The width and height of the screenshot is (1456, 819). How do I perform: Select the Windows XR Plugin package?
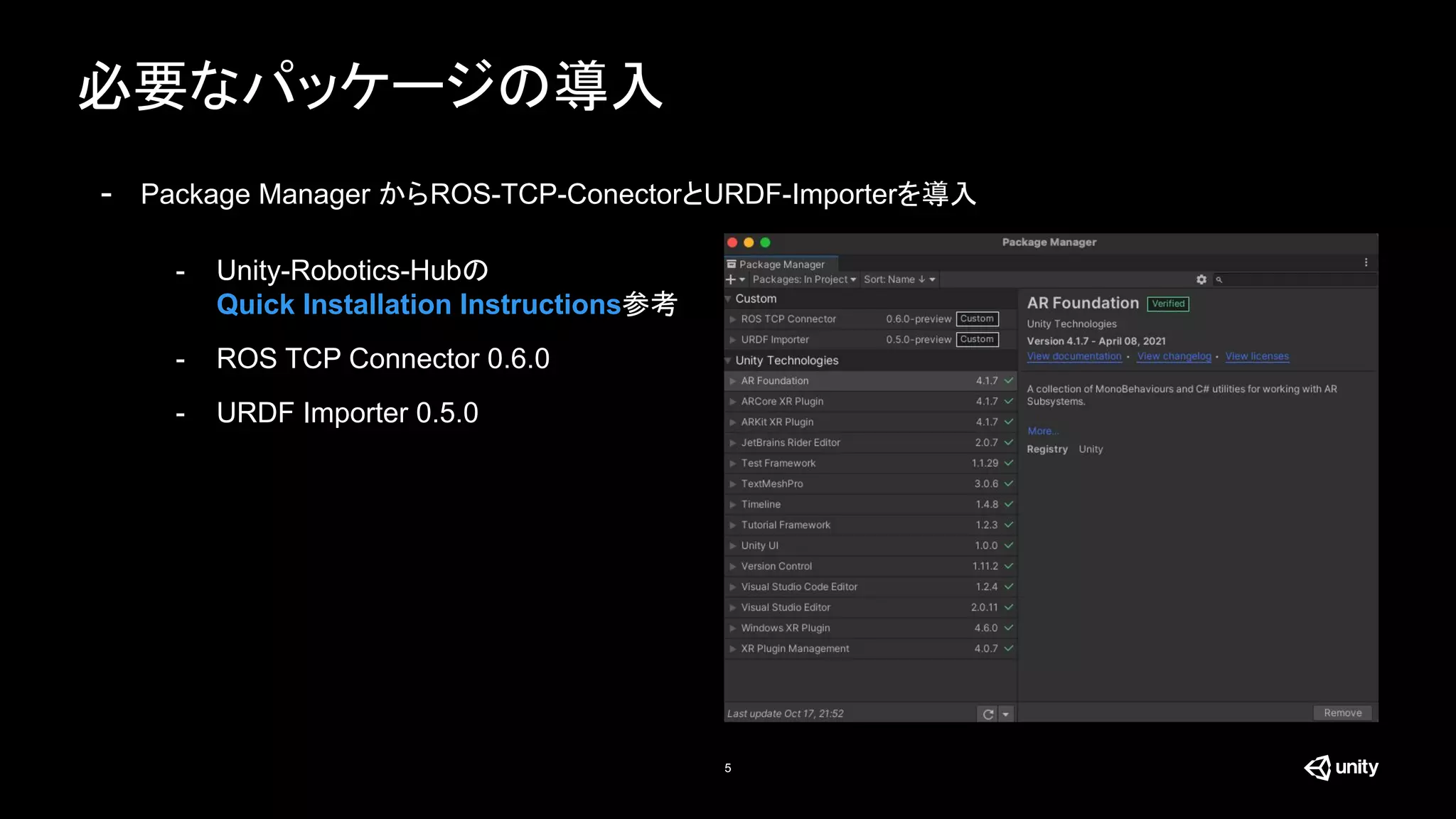[x=871, y=628]
